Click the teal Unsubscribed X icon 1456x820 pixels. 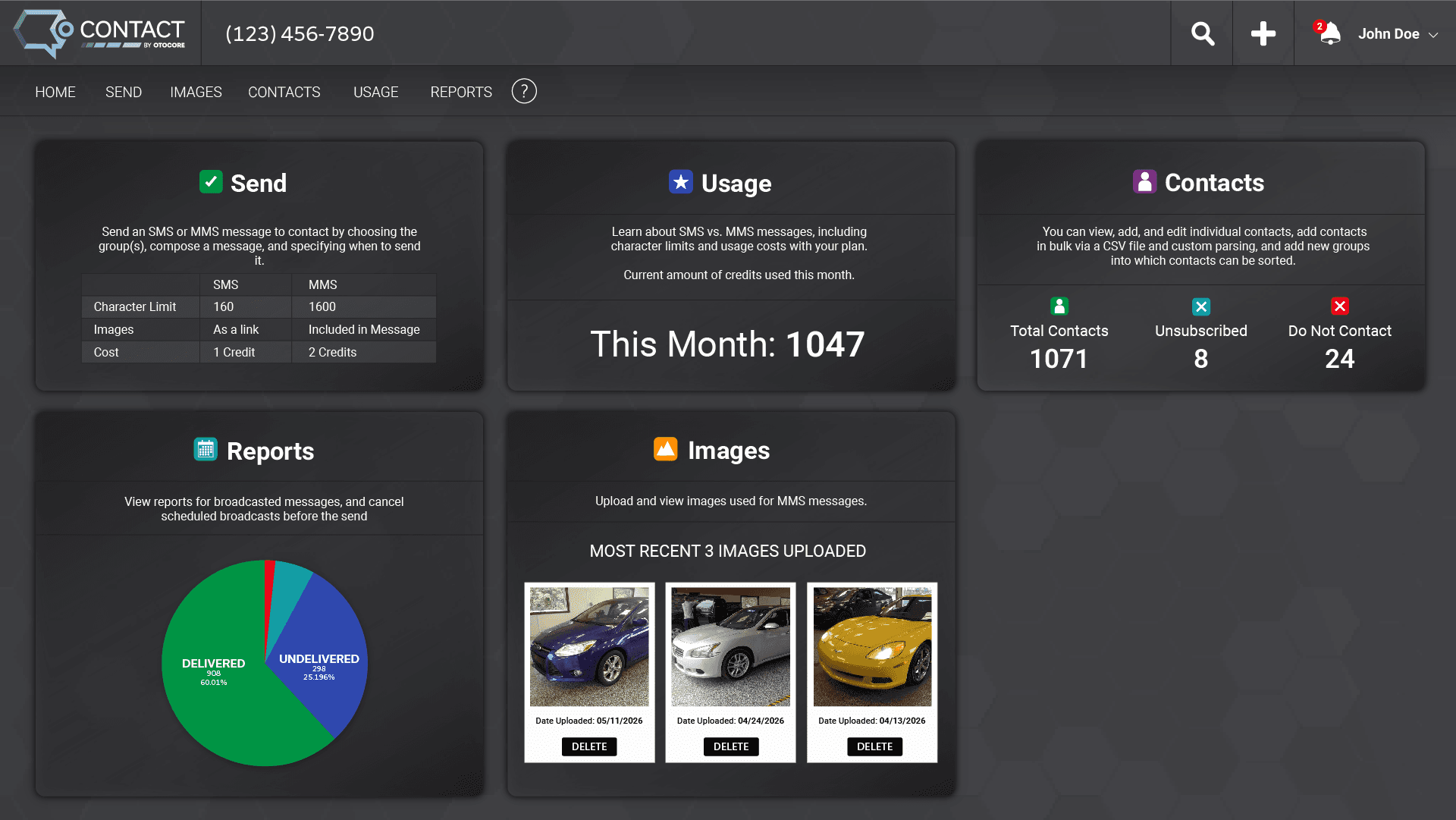[1201, 306]
